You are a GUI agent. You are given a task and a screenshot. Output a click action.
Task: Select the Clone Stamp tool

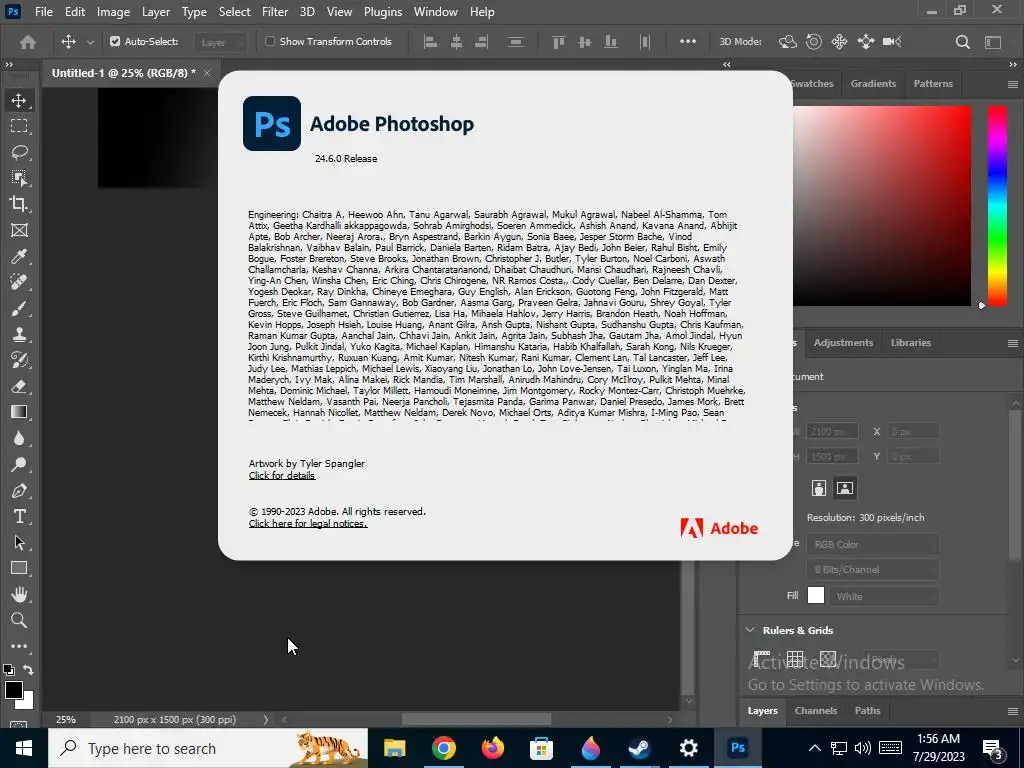19,334
